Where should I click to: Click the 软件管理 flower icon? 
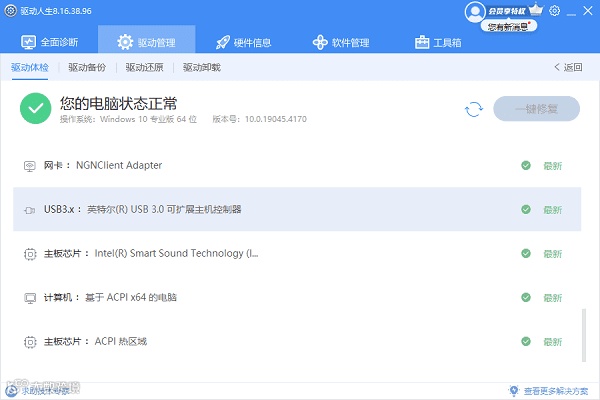tap(320, 42)
